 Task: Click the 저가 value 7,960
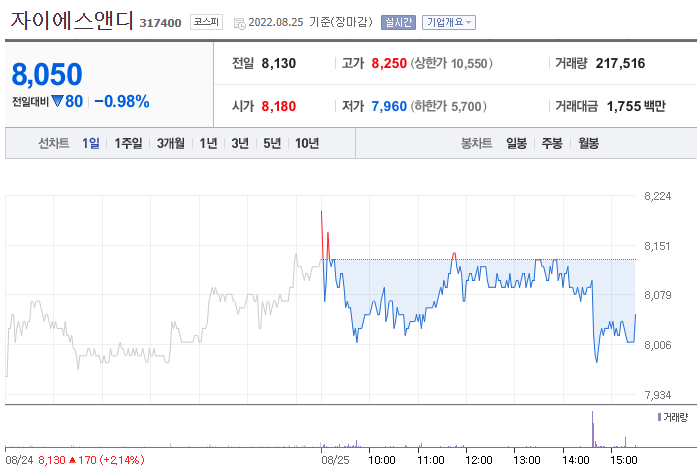[x=389, y=107]
